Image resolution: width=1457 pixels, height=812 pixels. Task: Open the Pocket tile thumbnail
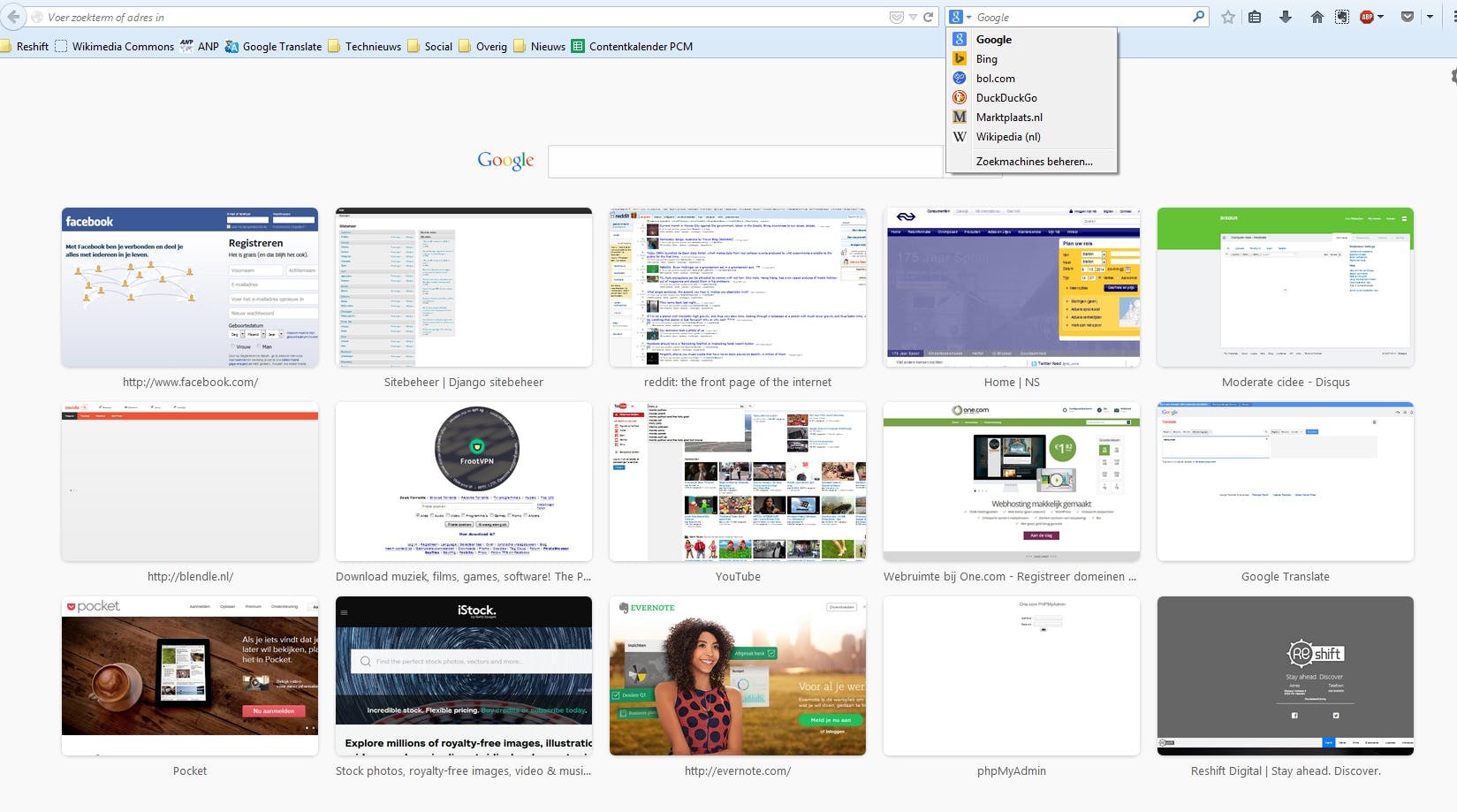pos(190,676)
